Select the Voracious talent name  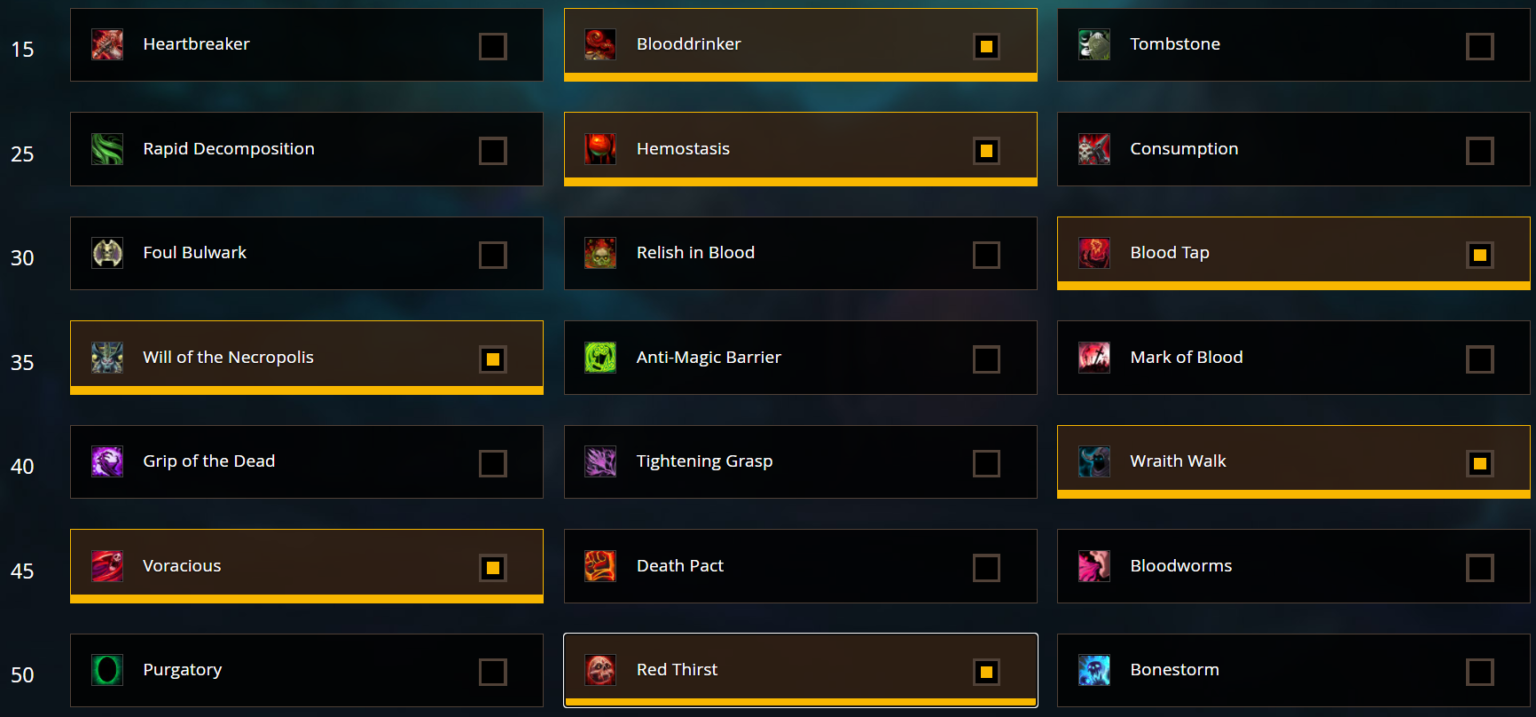tap(182, 566)
